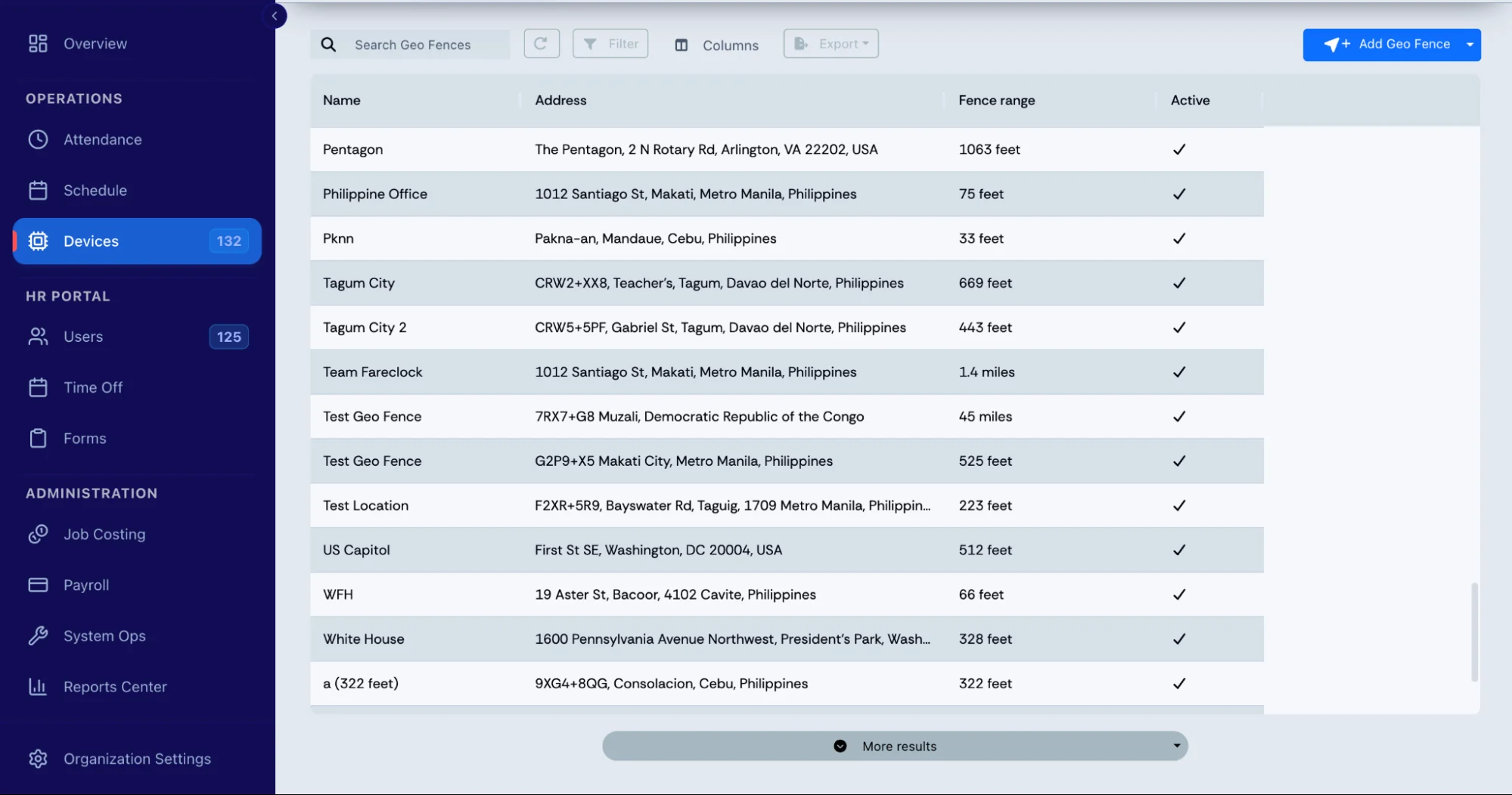
Task: Click the Organization Settings gear icon
Action: (38, 759)
